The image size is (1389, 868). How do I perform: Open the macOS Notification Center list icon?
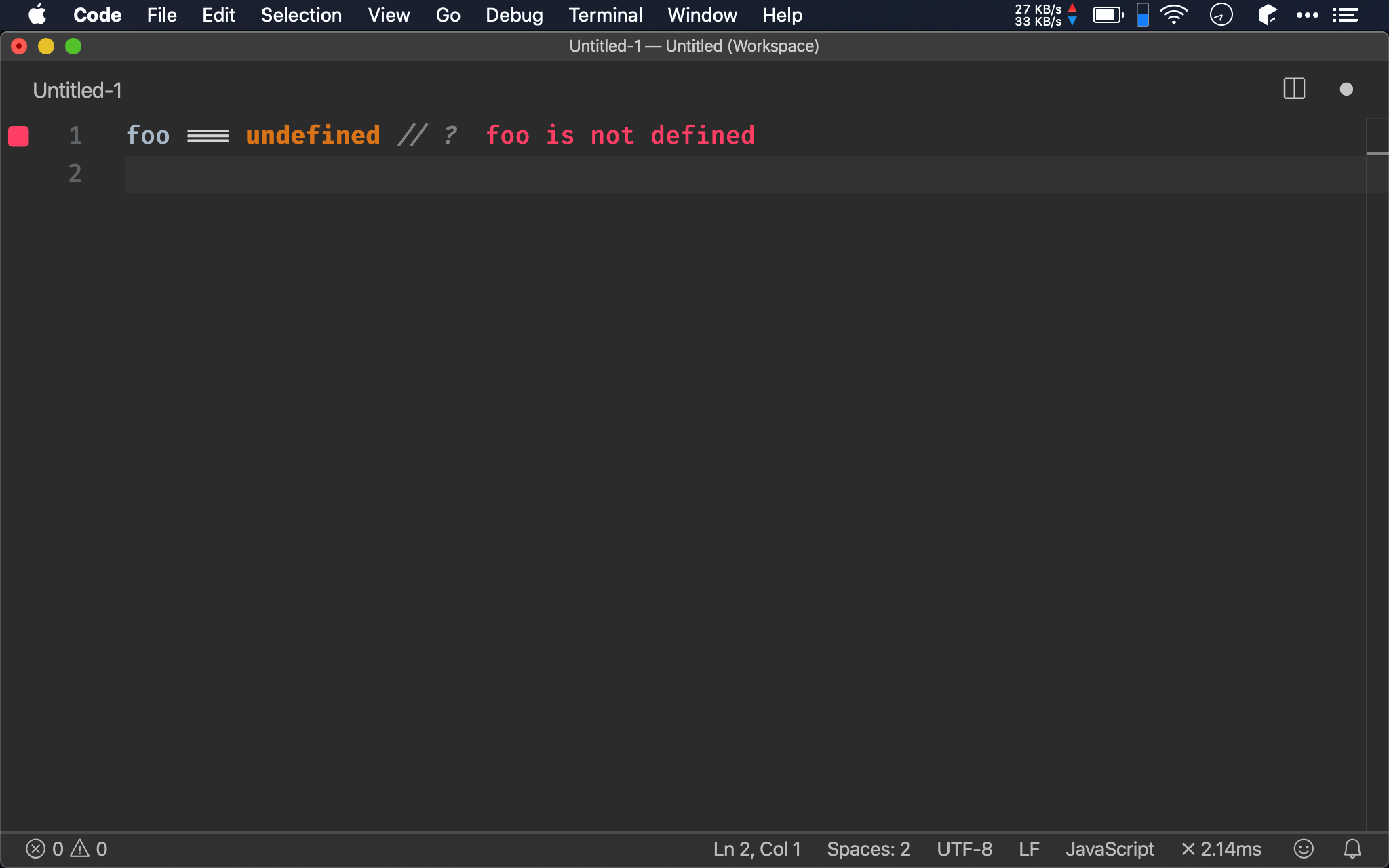pos(1345,15)
